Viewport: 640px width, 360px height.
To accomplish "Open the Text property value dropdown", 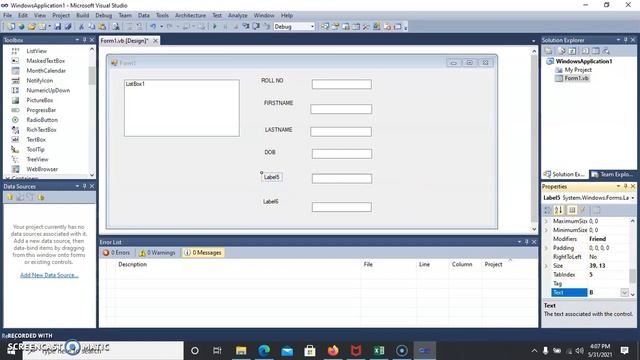I will tap(624, 292).
